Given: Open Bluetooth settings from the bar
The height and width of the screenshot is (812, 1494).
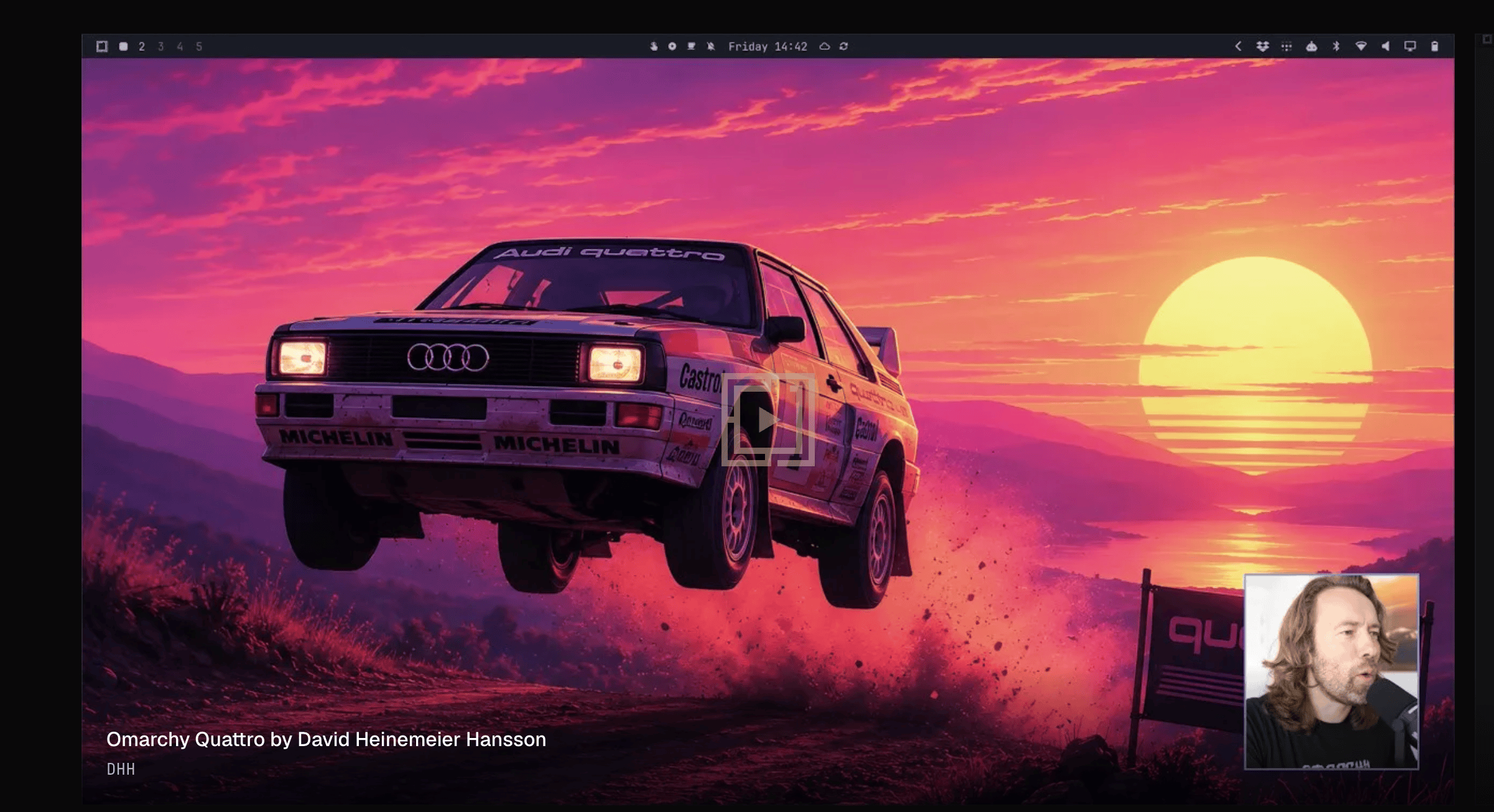Looking at the screenshot, I should (1336, 46).
